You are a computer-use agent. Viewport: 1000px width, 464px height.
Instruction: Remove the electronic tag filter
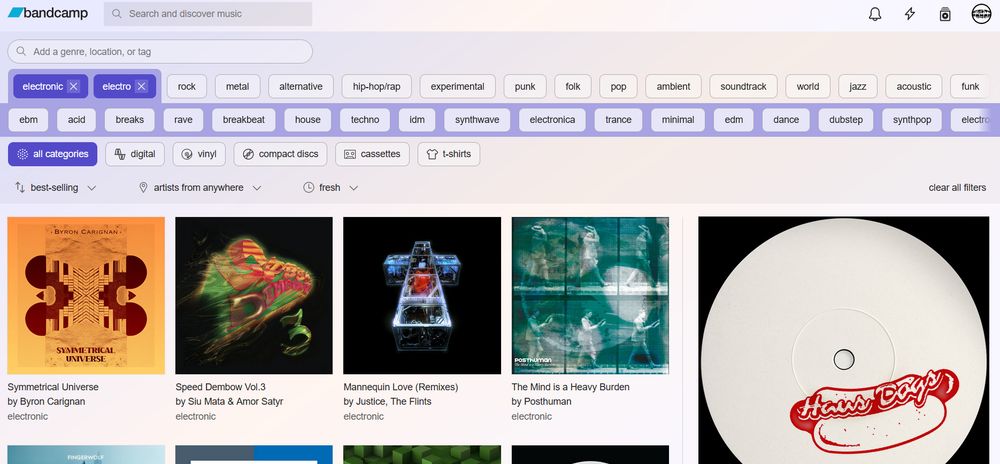[73, 87]
